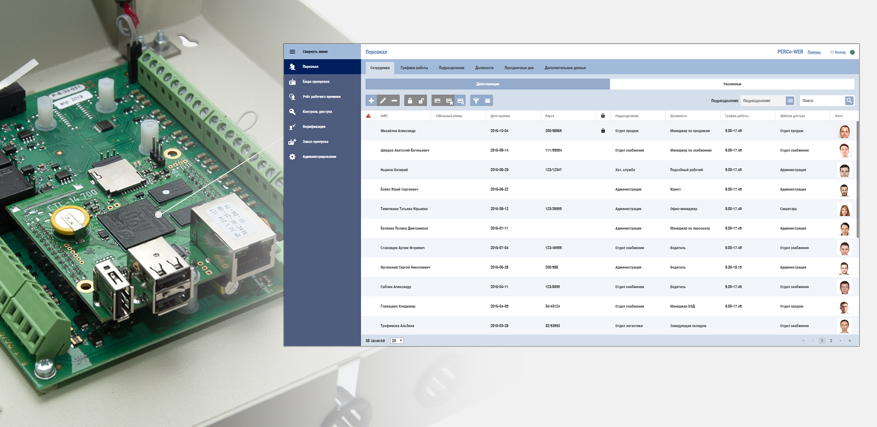Click the Помощь help link

[814, 52]
